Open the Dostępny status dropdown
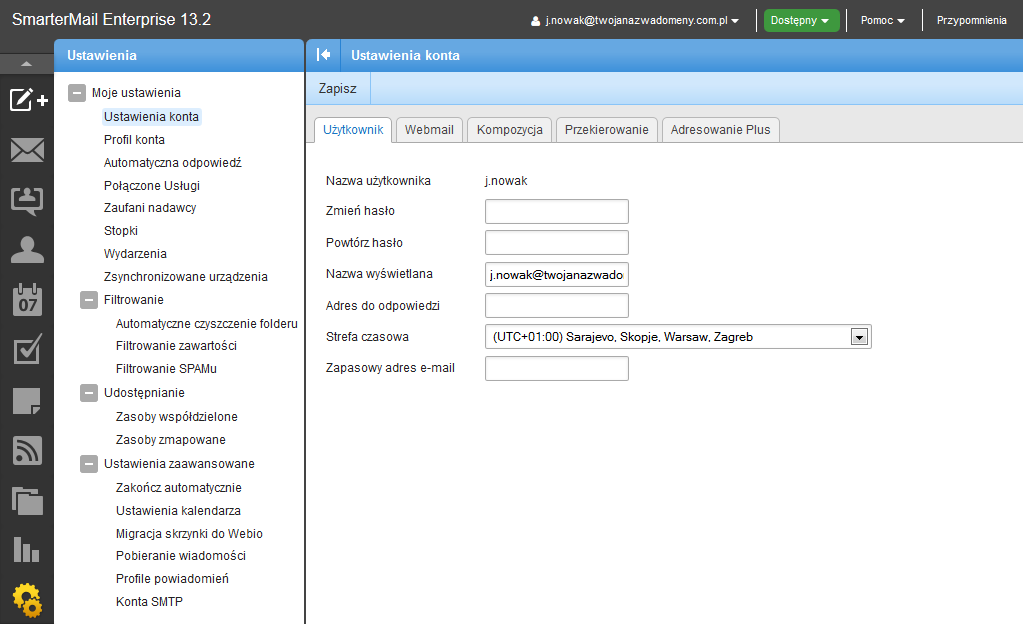 pyautogui.click(x=801, y=20)
